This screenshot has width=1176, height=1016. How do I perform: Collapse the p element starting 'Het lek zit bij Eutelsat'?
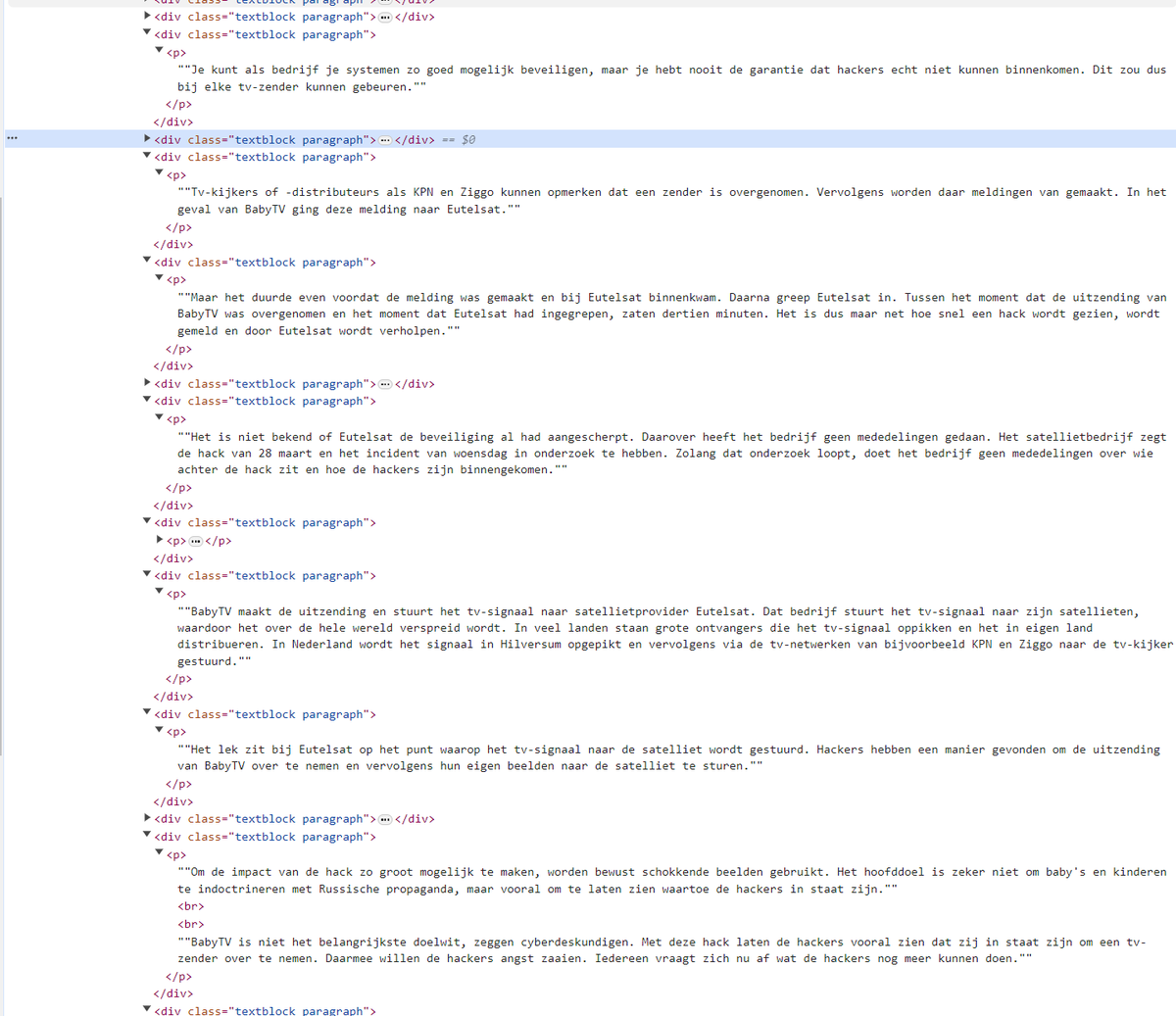(x=159, y=730)
